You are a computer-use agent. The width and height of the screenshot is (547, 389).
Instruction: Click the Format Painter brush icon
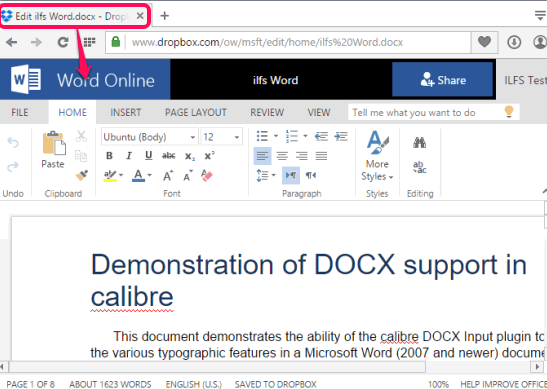click(82, 175)
